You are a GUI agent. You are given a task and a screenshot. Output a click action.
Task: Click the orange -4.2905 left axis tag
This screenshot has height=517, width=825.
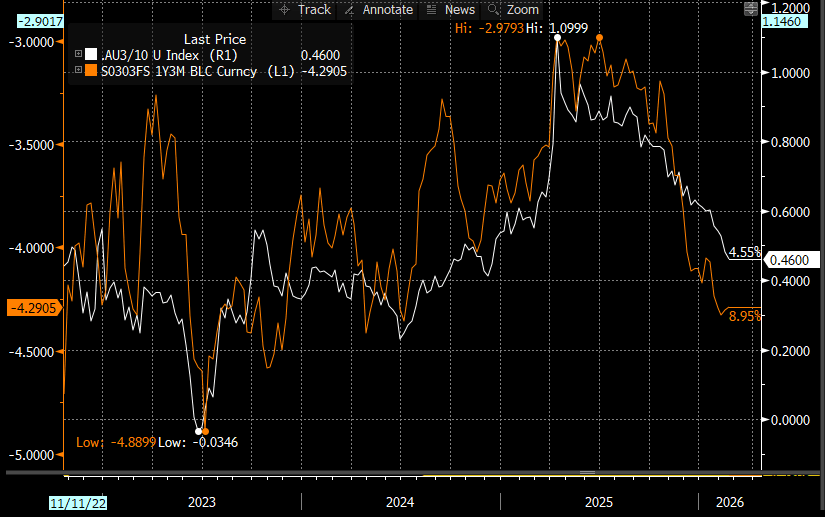(x=34, y=308)
